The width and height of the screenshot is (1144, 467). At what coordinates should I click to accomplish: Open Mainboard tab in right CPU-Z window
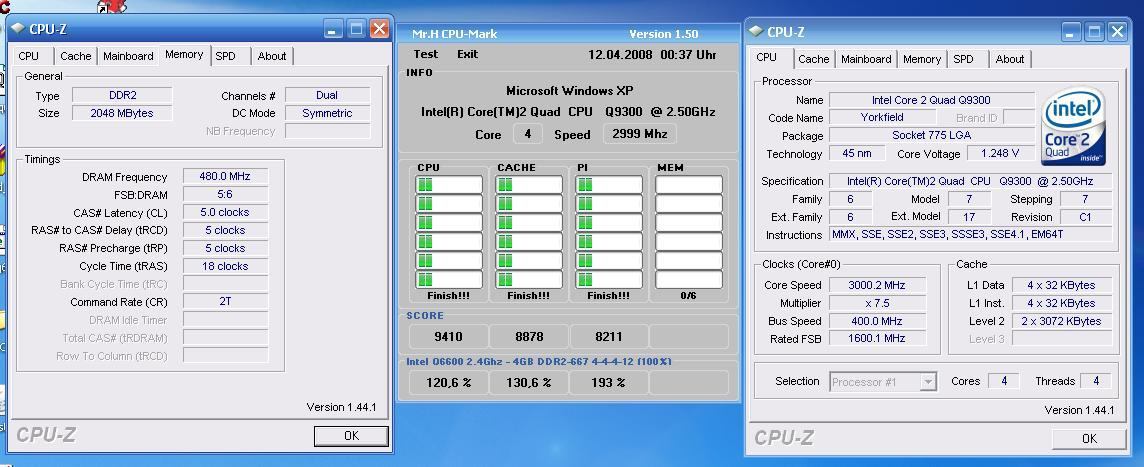click(x=866, y=59)
